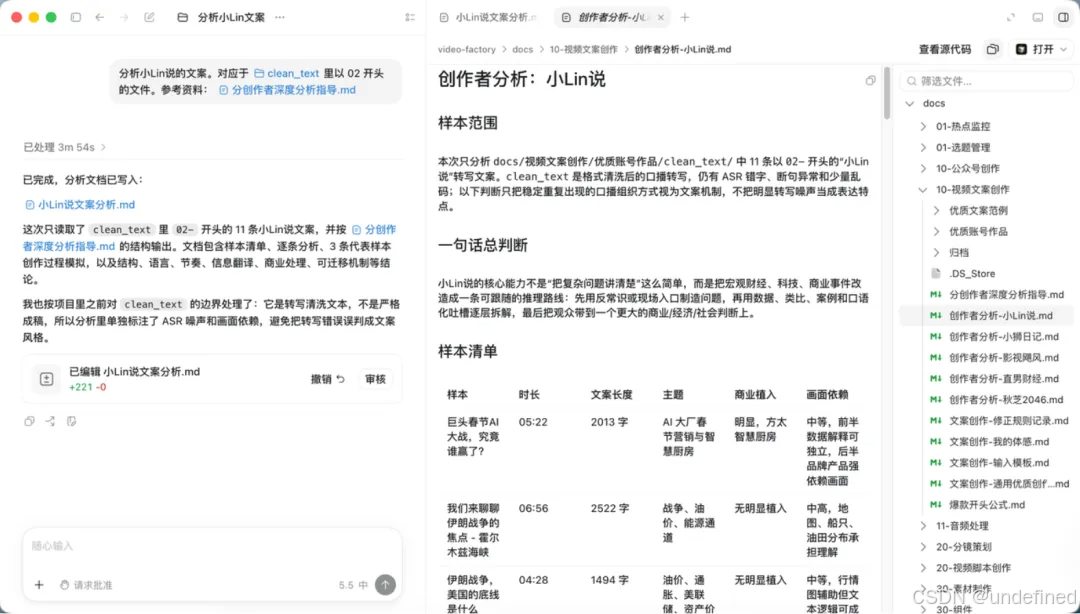This screenshot has width=1080, height=614.
Task: Expand the 已处理 3m 54s details
Action: [65, 147]
